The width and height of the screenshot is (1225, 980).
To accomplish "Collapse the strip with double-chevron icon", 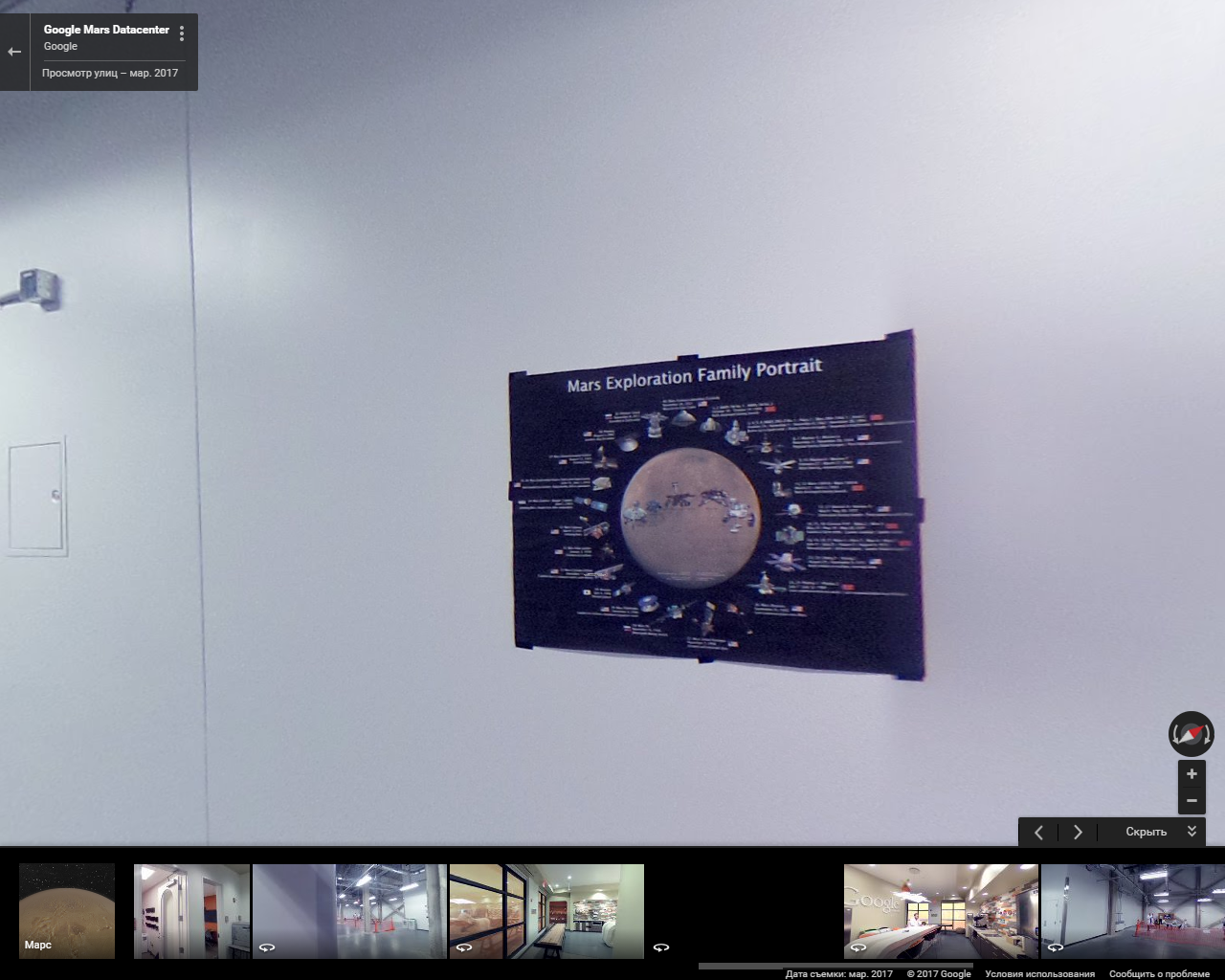I will [1192, 832].
